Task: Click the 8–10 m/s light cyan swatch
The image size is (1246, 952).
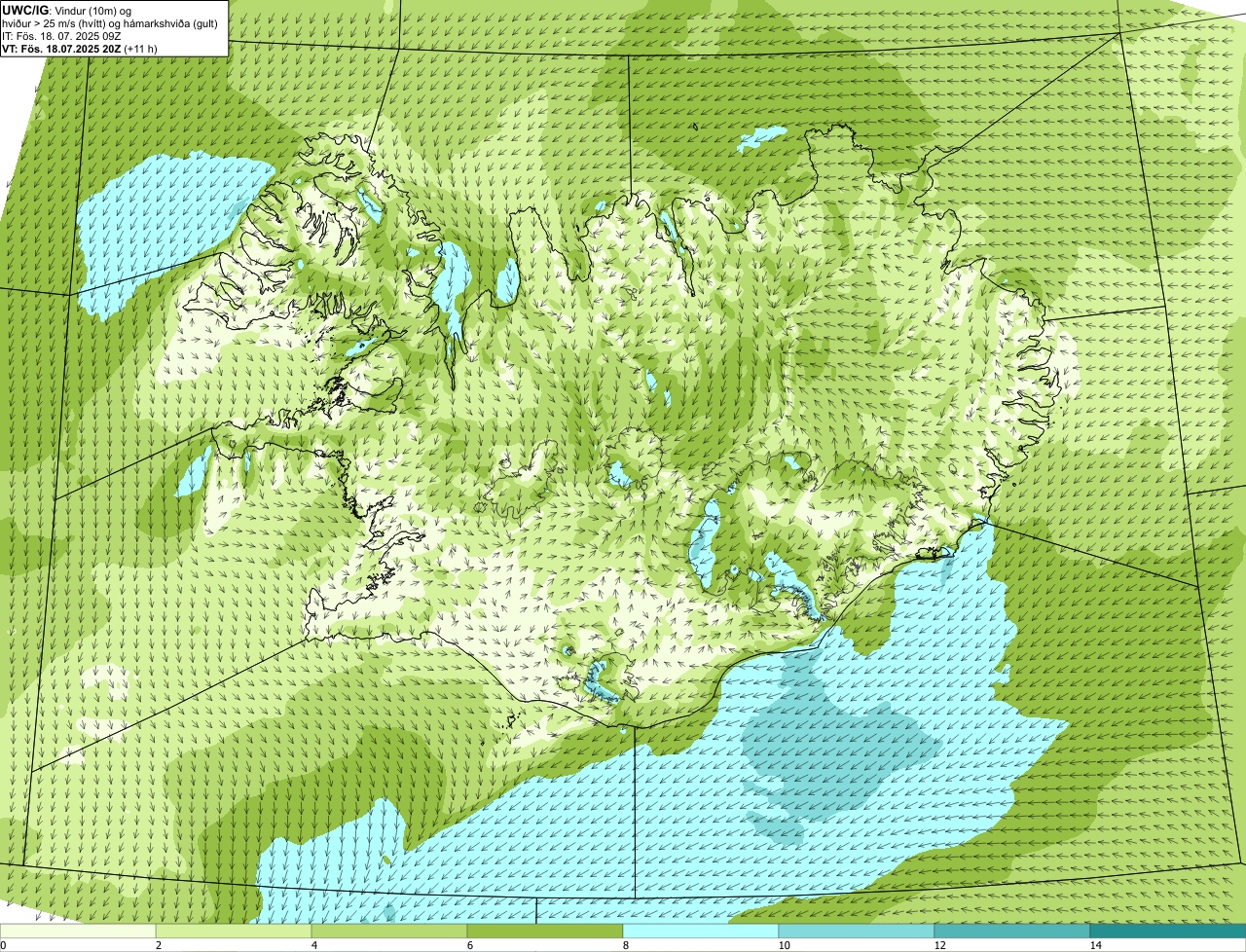Action: 701,931
